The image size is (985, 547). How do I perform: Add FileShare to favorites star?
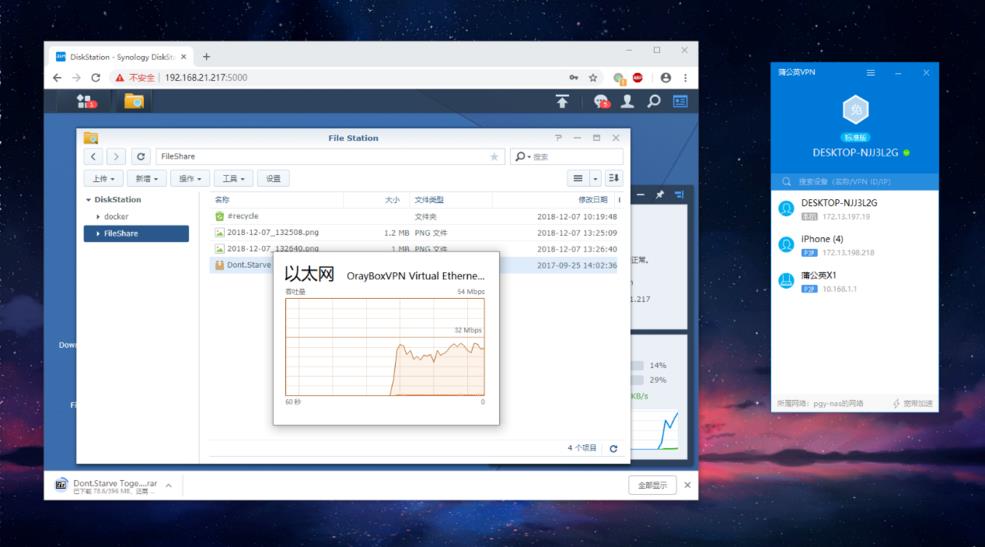494,156
